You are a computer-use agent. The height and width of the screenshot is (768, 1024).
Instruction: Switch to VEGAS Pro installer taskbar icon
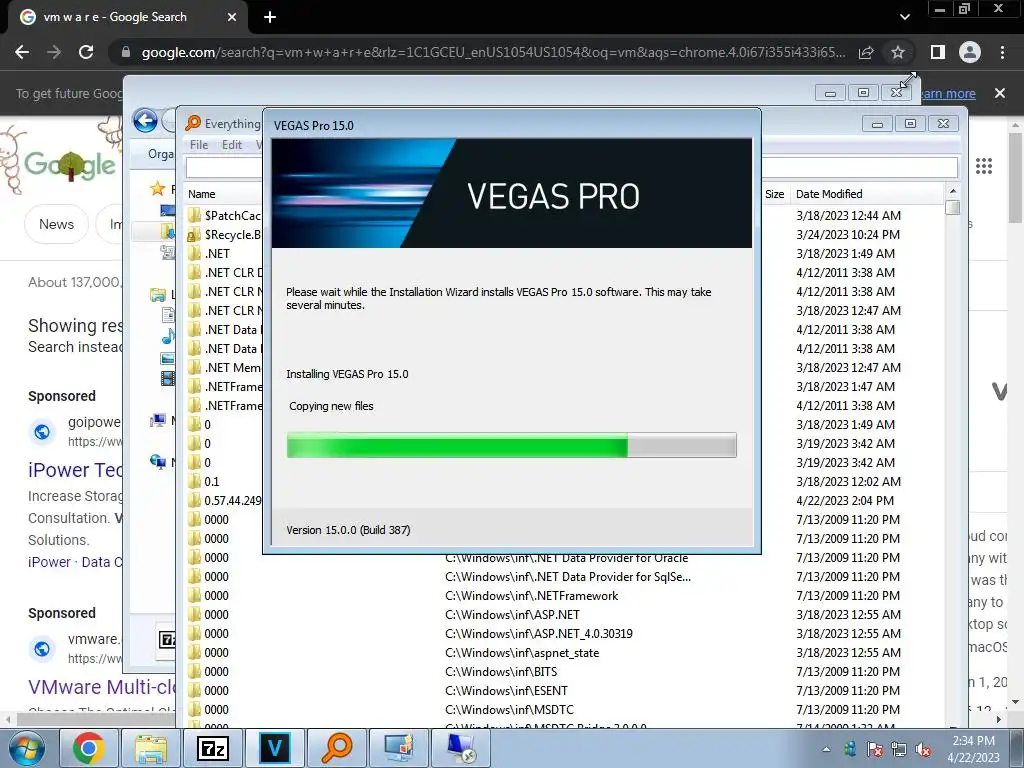pyautogui.click(x=275, y=748)
